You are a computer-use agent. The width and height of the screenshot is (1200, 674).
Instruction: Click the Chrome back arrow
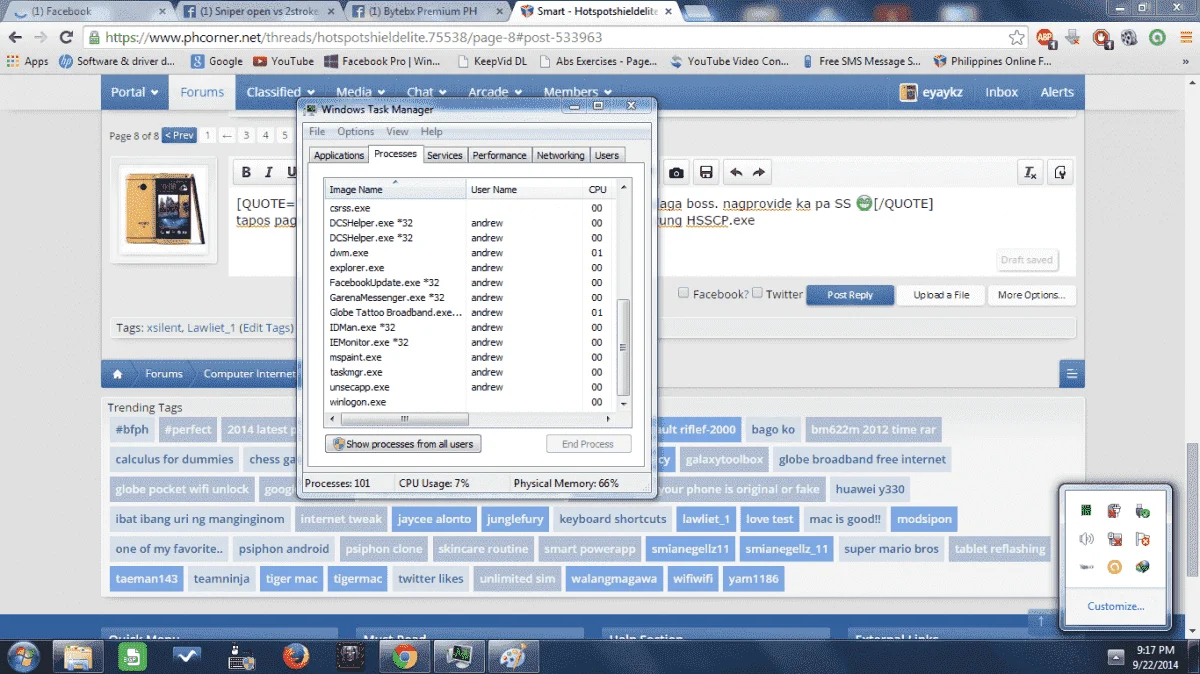15,37
